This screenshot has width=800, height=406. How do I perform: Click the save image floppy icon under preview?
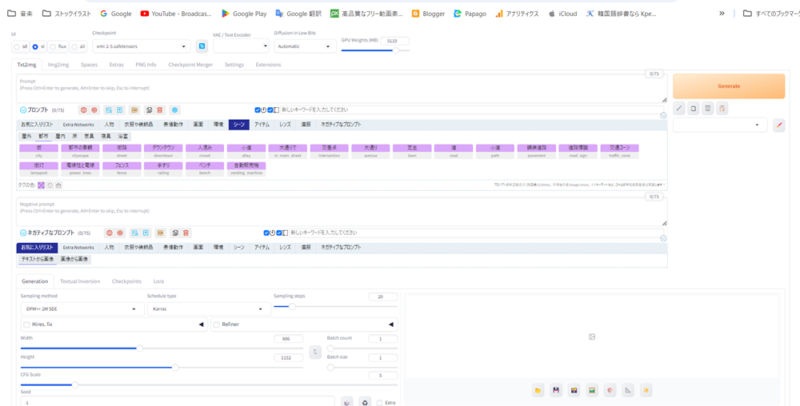(x=556, y=390)
